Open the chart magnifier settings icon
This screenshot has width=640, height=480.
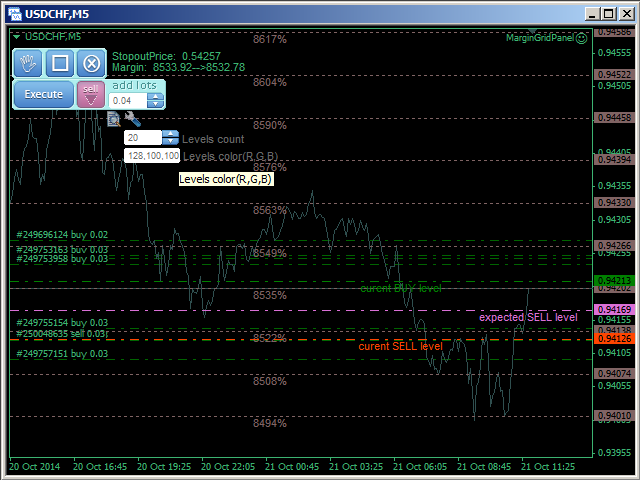pyautogui.click(x=113, y=119)
